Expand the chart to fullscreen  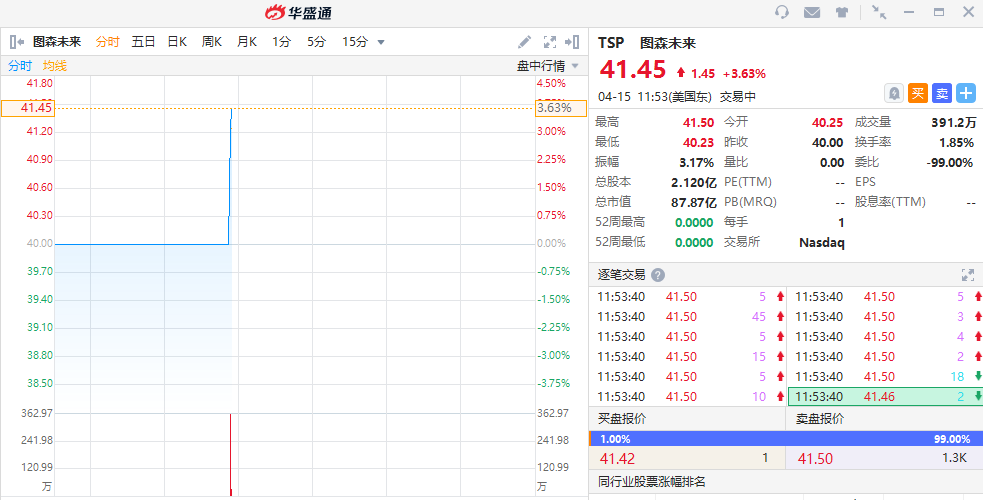[549, 42]
